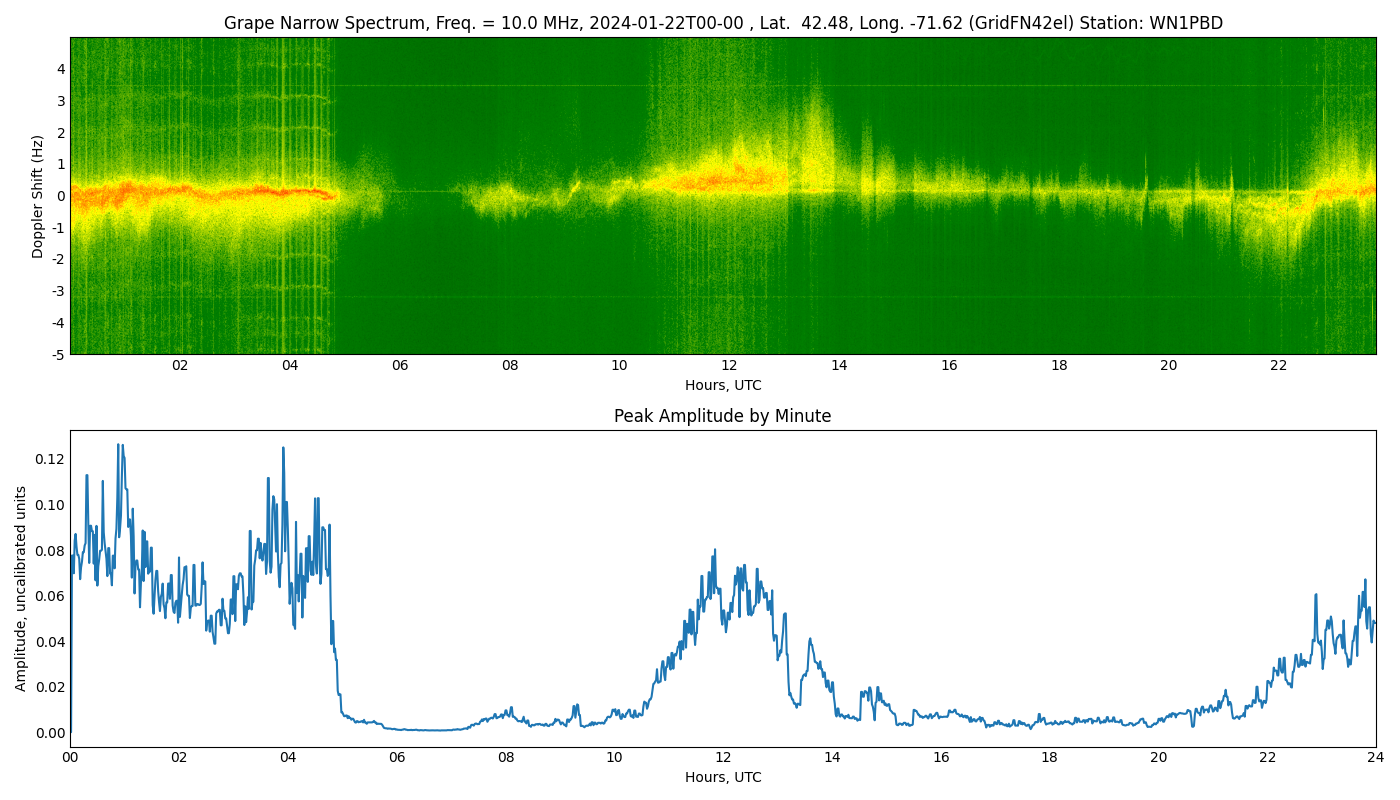
Task: Click the Amplitude, uncalibrated units axis label
Action: [21, 588]
